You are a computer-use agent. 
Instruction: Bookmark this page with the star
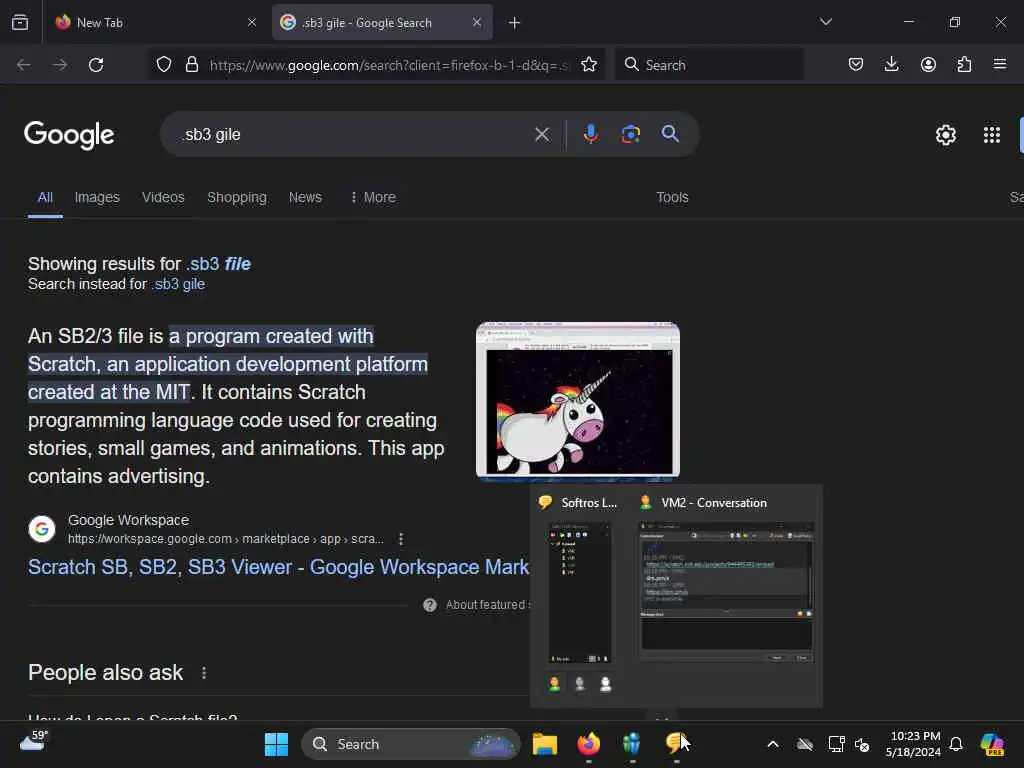[589, 65]
